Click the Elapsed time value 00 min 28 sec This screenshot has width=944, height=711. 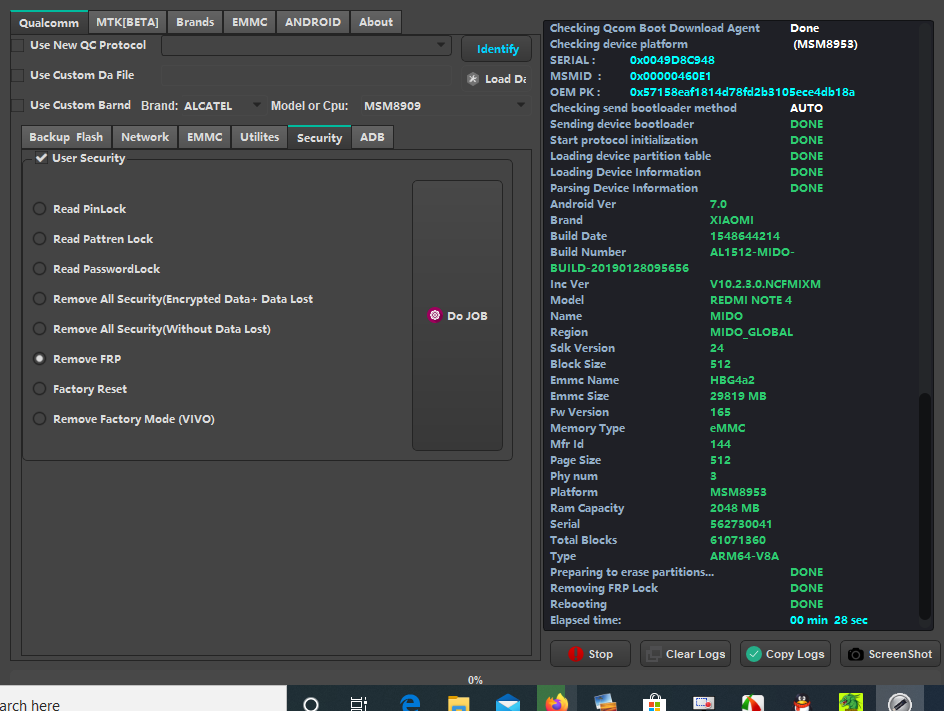point(828,620)
